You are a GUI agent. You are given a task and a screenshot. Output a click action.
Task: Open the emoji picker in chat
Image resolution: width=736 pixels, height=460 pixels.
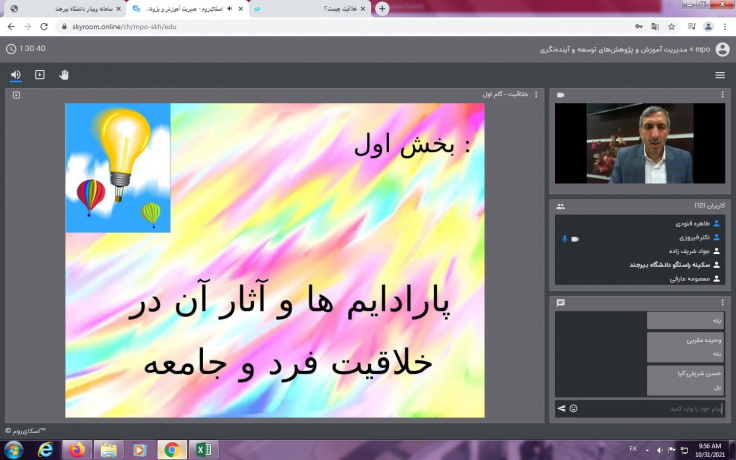point(573,408)
